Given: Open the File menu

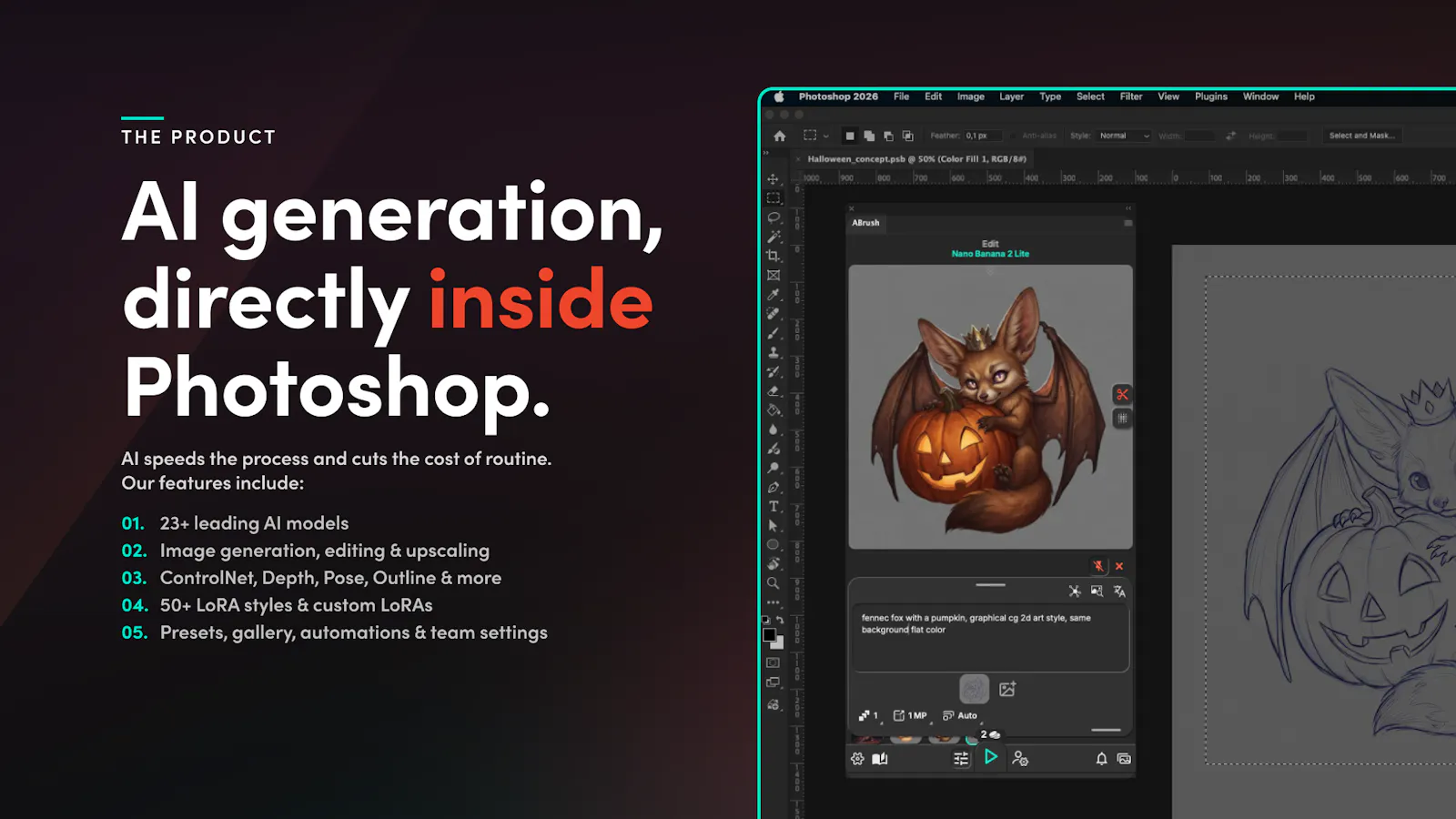Looking at the screenshot, I should click(x=901, y=96).
